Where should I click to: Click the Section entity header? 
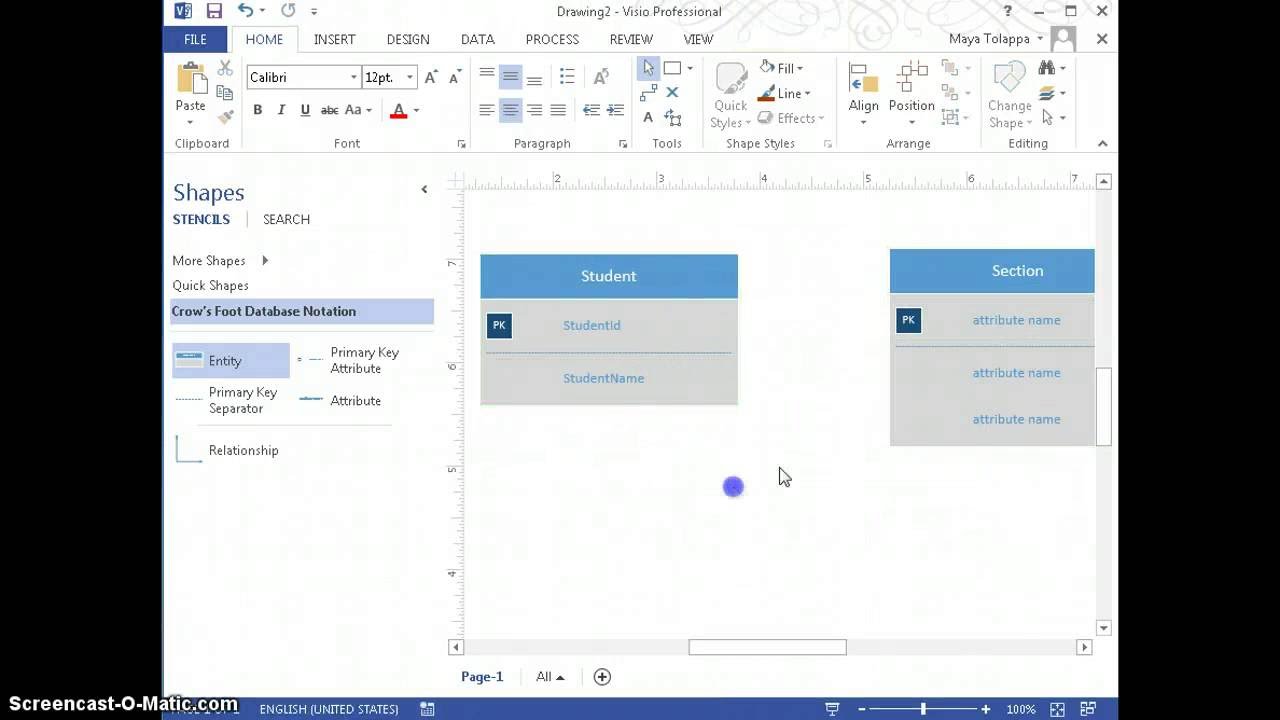[992, 271]
